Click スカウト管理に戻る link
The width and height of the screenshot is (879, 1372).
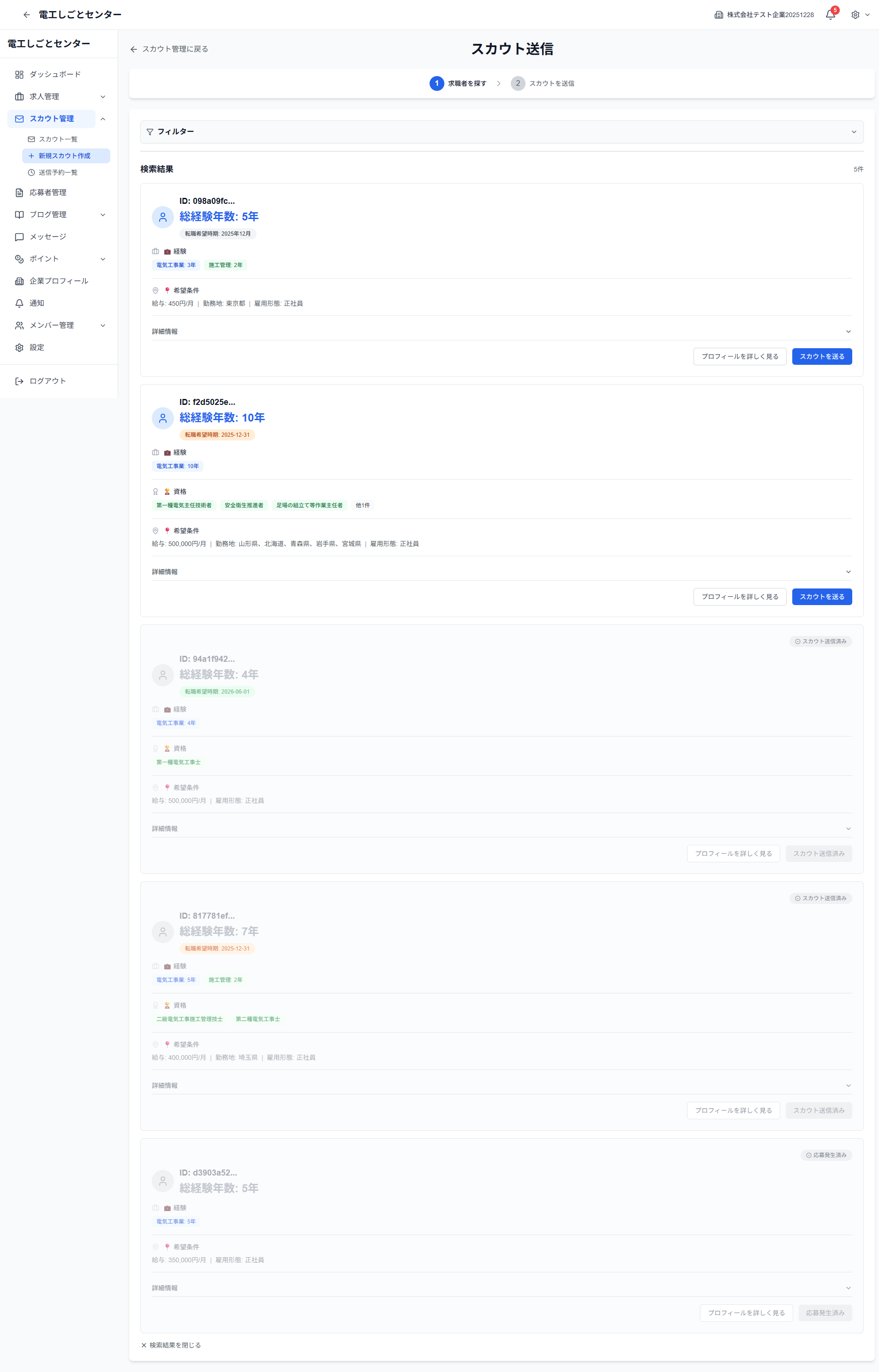169,49
